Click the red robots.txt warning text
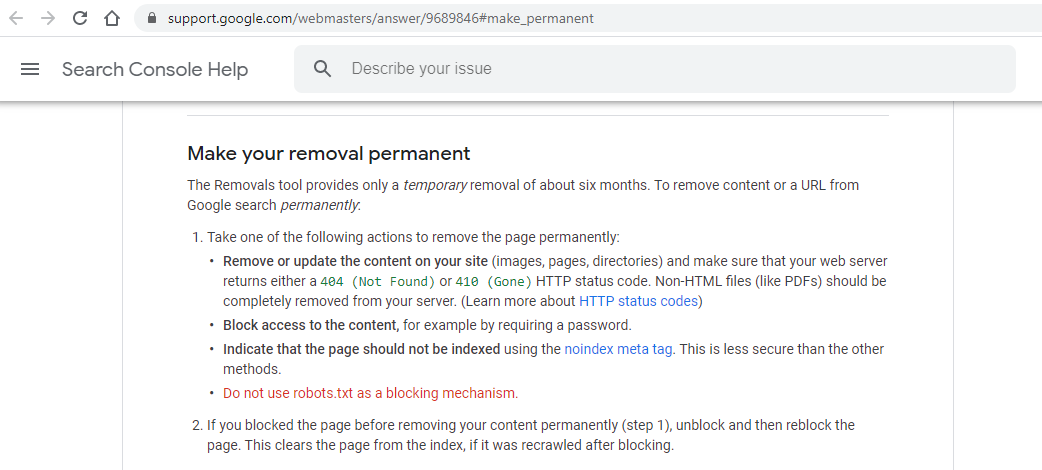Image resolution: width=1042 pixels, height=470 pixels. point(370,393)
